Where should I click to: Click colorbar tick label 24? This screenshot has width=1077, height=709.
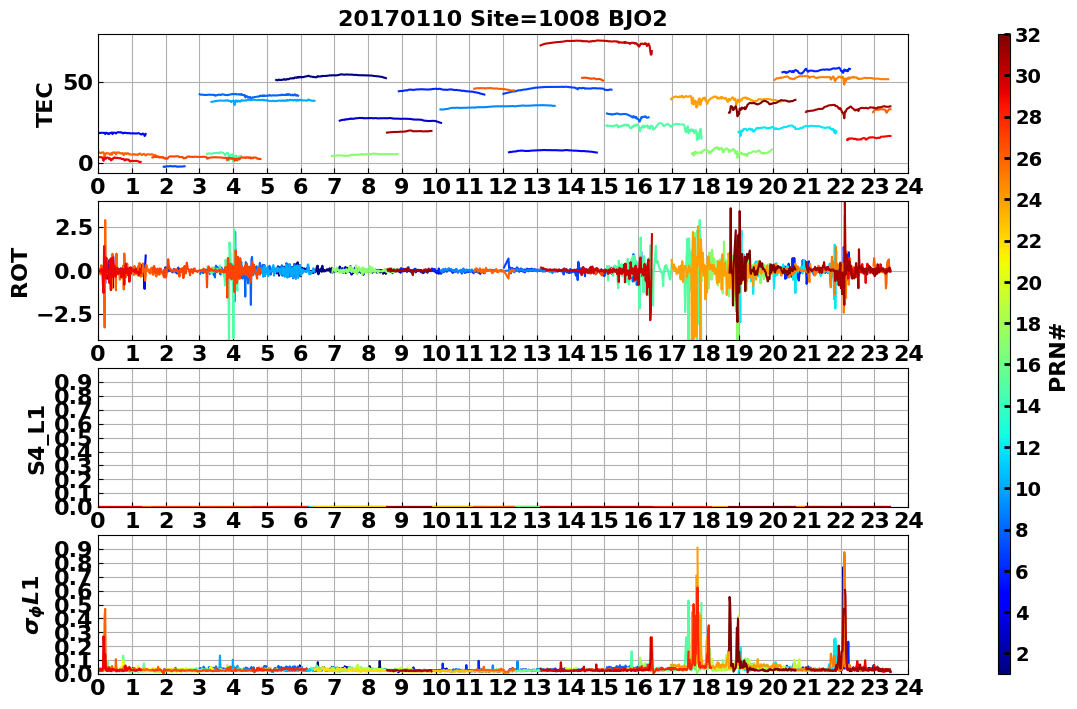click(x=1028, y=200)
